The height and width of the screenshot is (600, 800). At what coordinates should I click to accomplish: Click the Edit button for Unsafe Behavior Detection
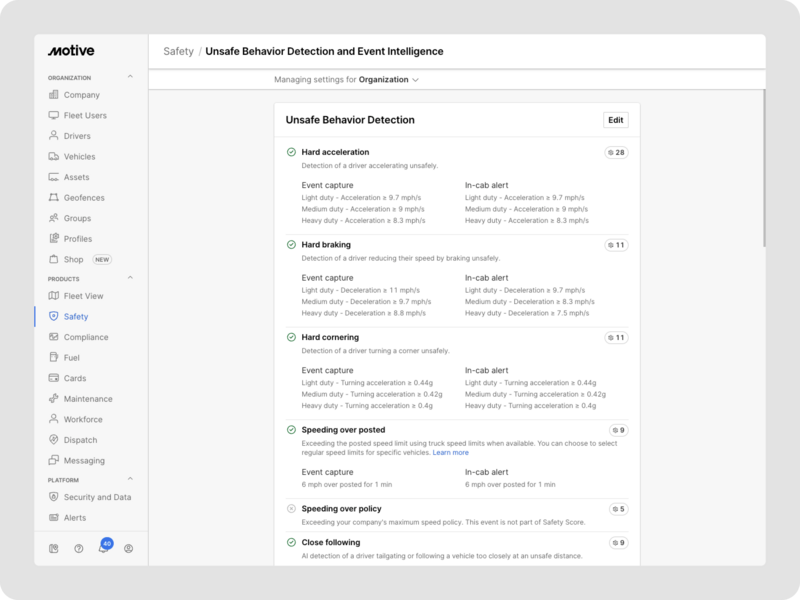tap(616, 120)
